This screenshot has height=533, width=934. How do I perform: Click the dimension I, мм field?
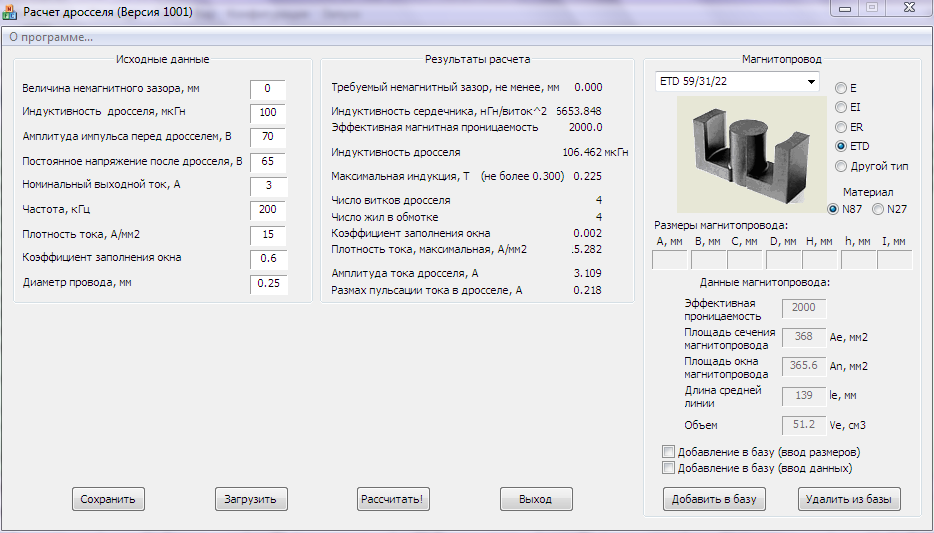pyautogui.click(x=895, y=260)
